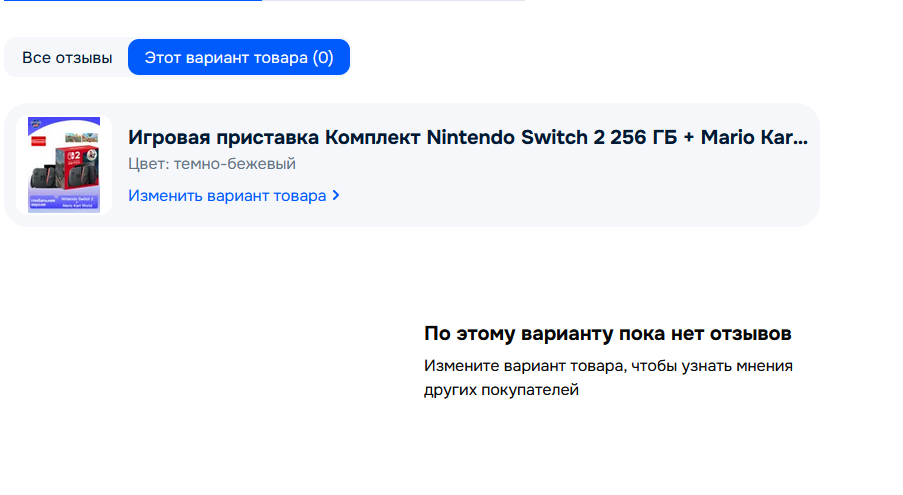Click the red Nintendo logo in the thumbnail
This screenshot has width=903, height=495.
click(x=38, y=142)
